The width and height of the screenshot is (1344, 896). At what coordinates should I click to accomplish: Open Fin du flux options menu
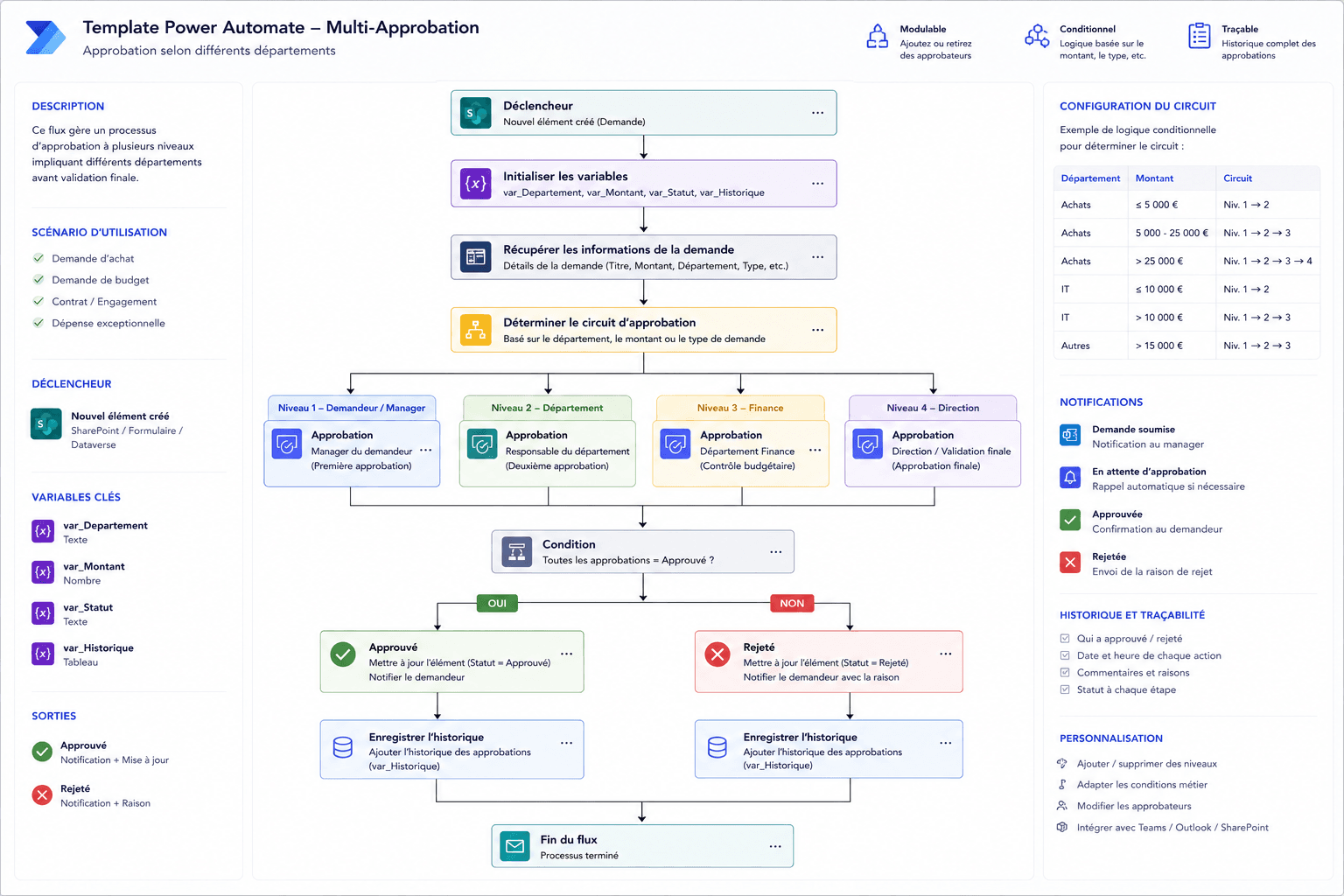(775, 846)
